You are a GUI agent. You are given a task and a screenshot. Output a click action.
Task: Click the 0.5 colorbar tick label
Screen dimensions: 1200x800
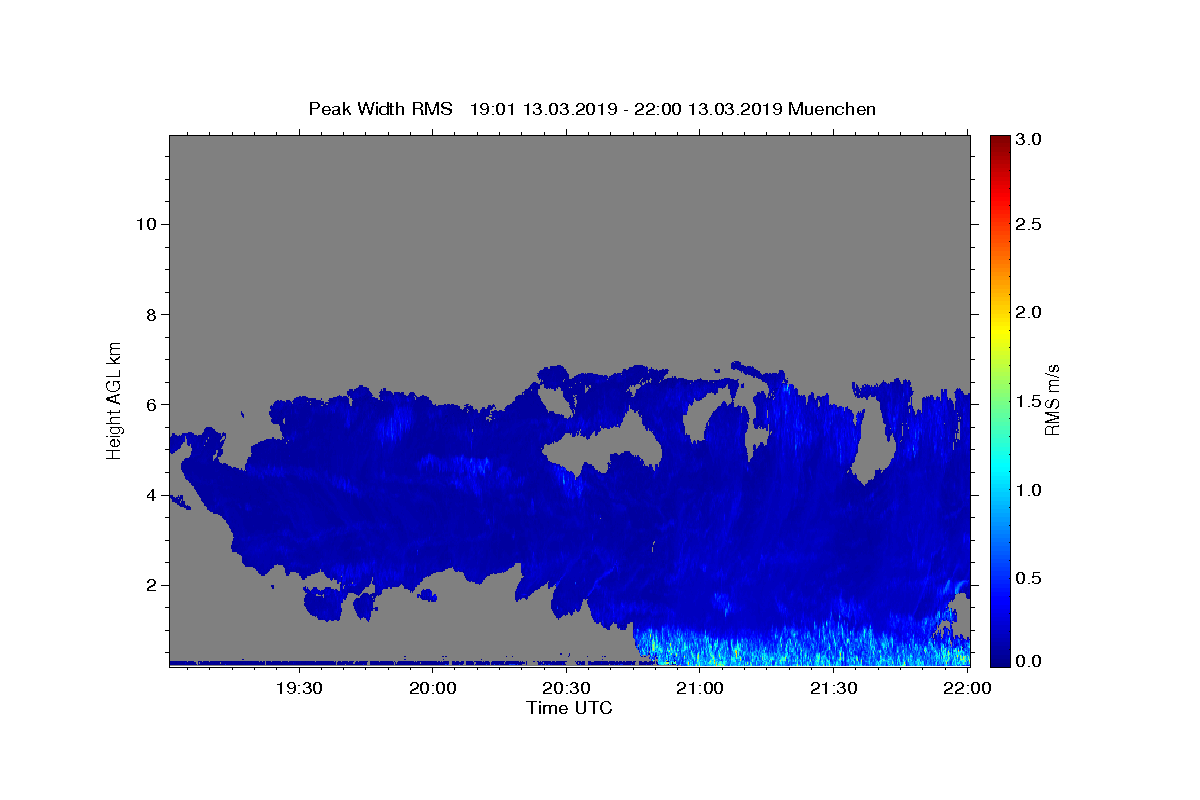click(1030, 579)
